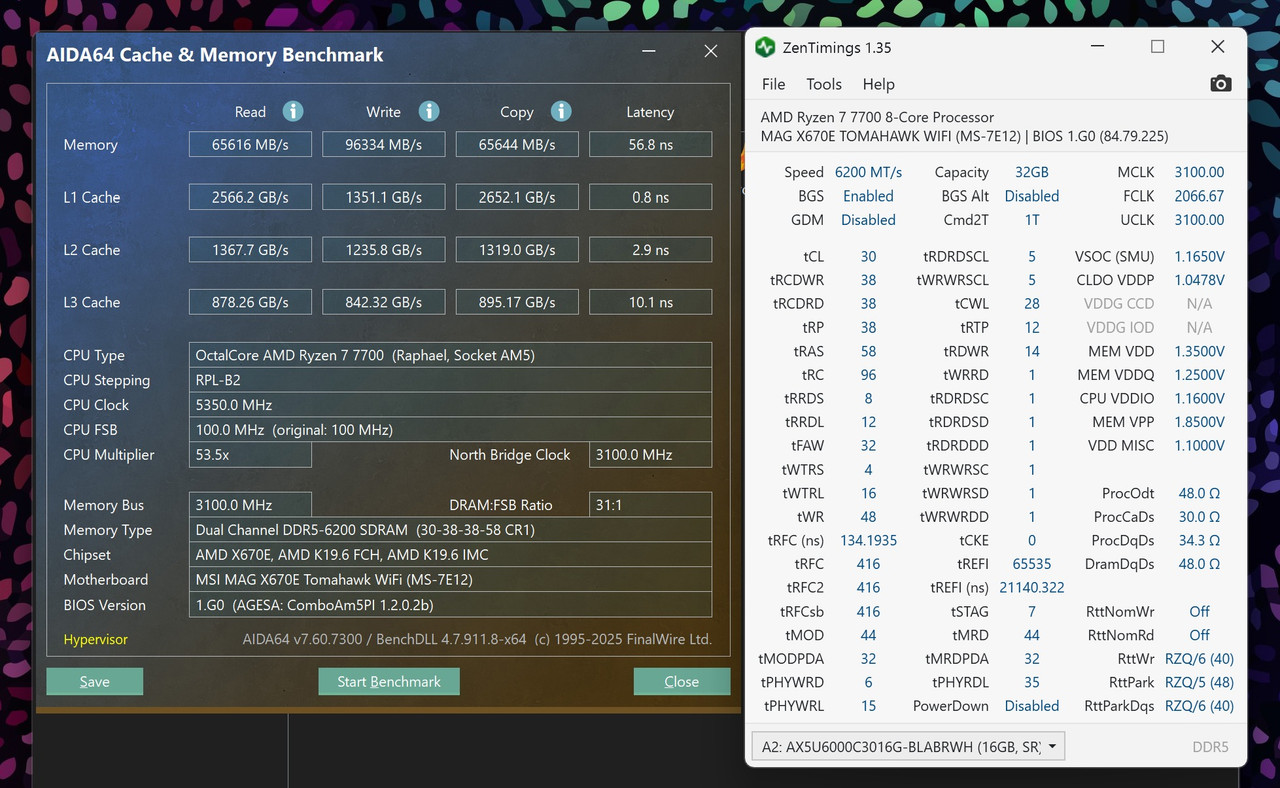
Task: Click L2 Cache Read value 1367.7 GB/s
Action: point(250,249)
